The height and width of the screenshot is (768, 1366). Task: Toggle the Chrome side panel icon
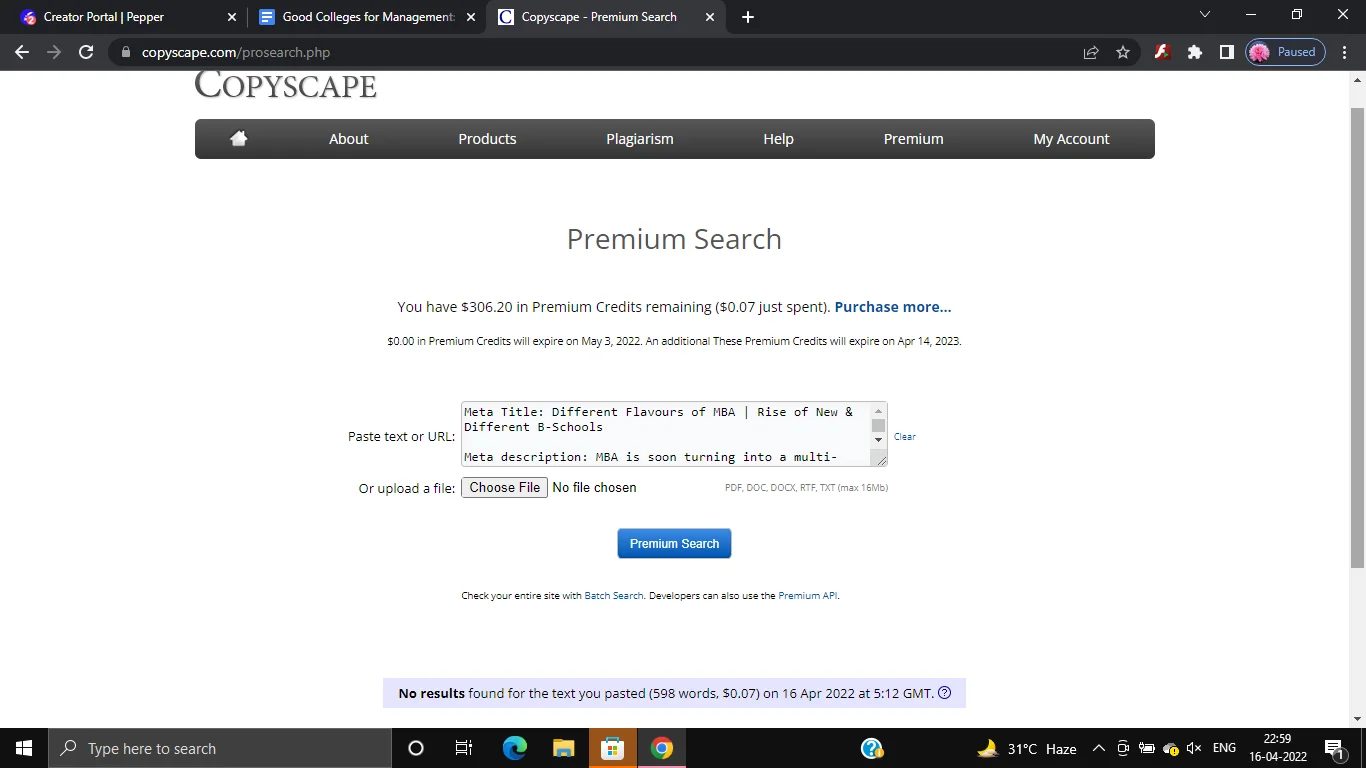click(1226, 52)
